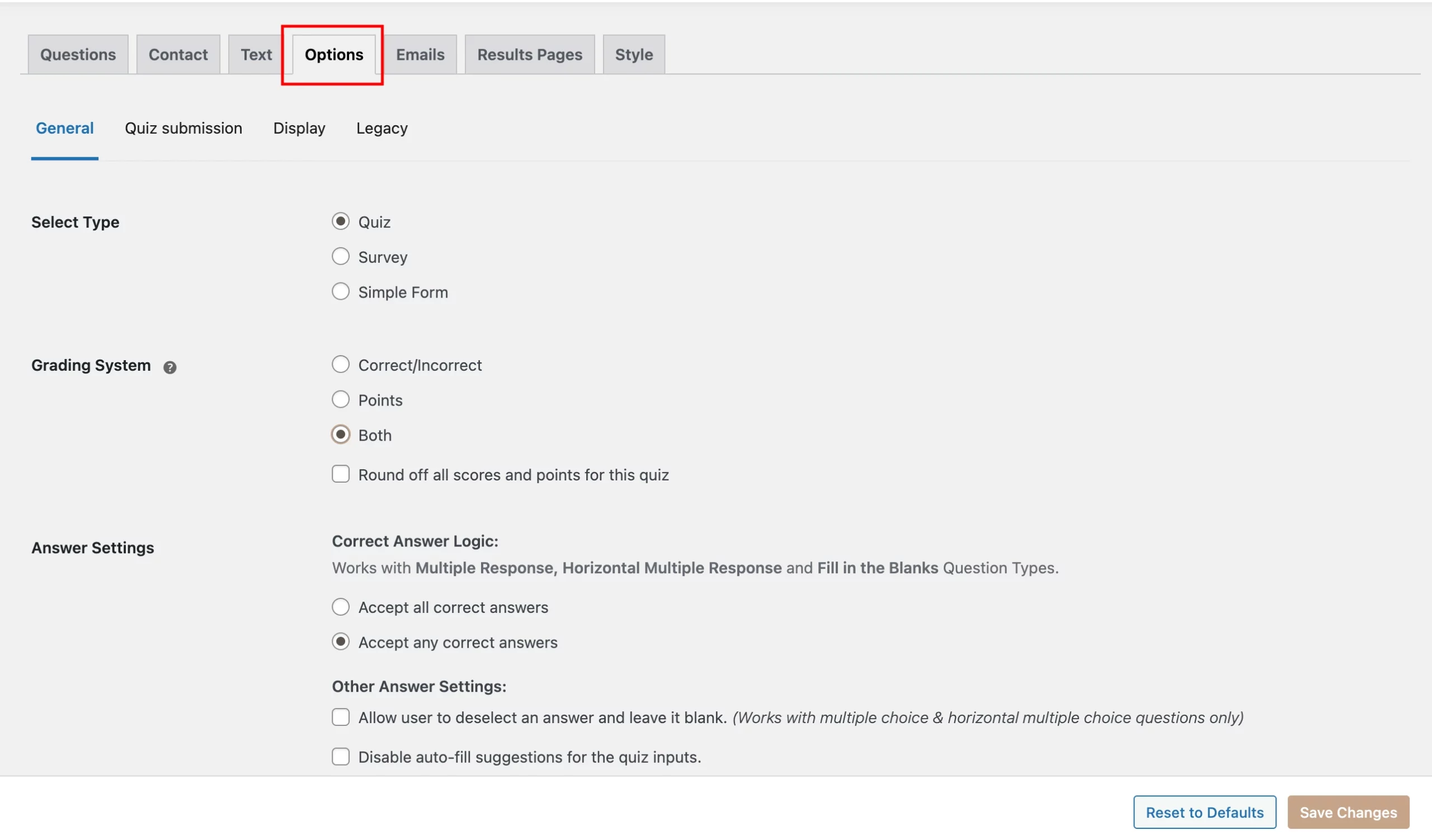The width and height of the screenshot is (1432, 840).
Task: Open the Display sub-tab
Action: (299, 128)
